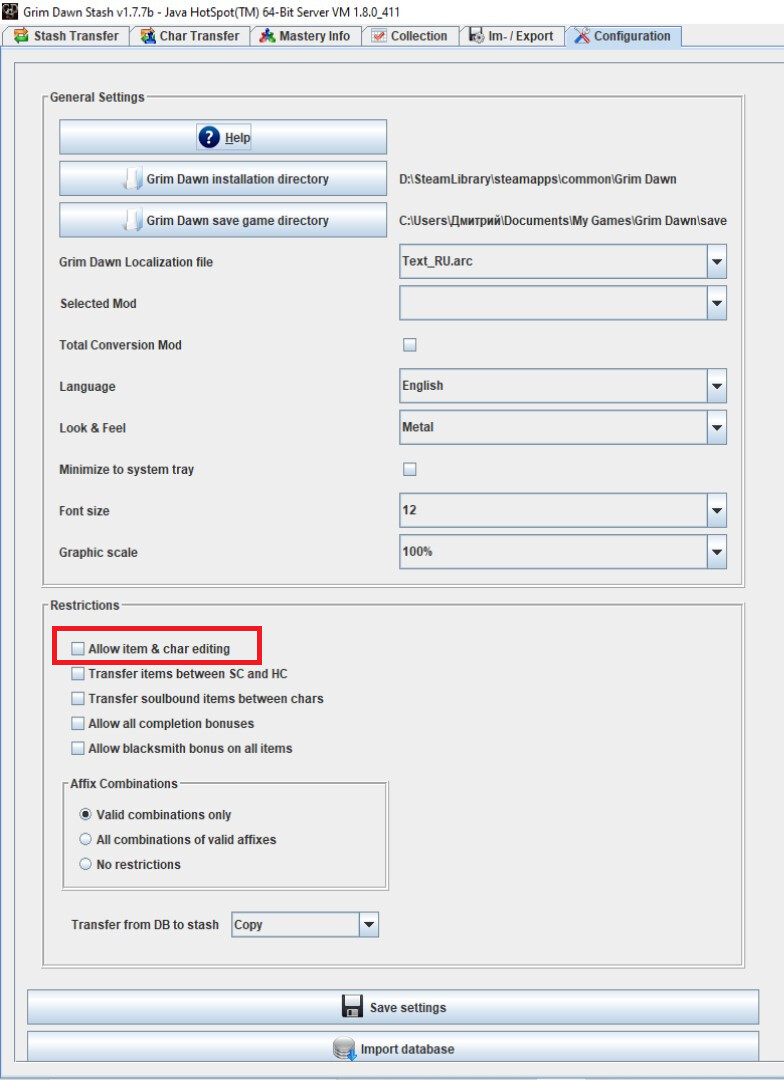Click the Import database icon
This screenshot has width=784, height=1080.
click(x=344, y=1049)
